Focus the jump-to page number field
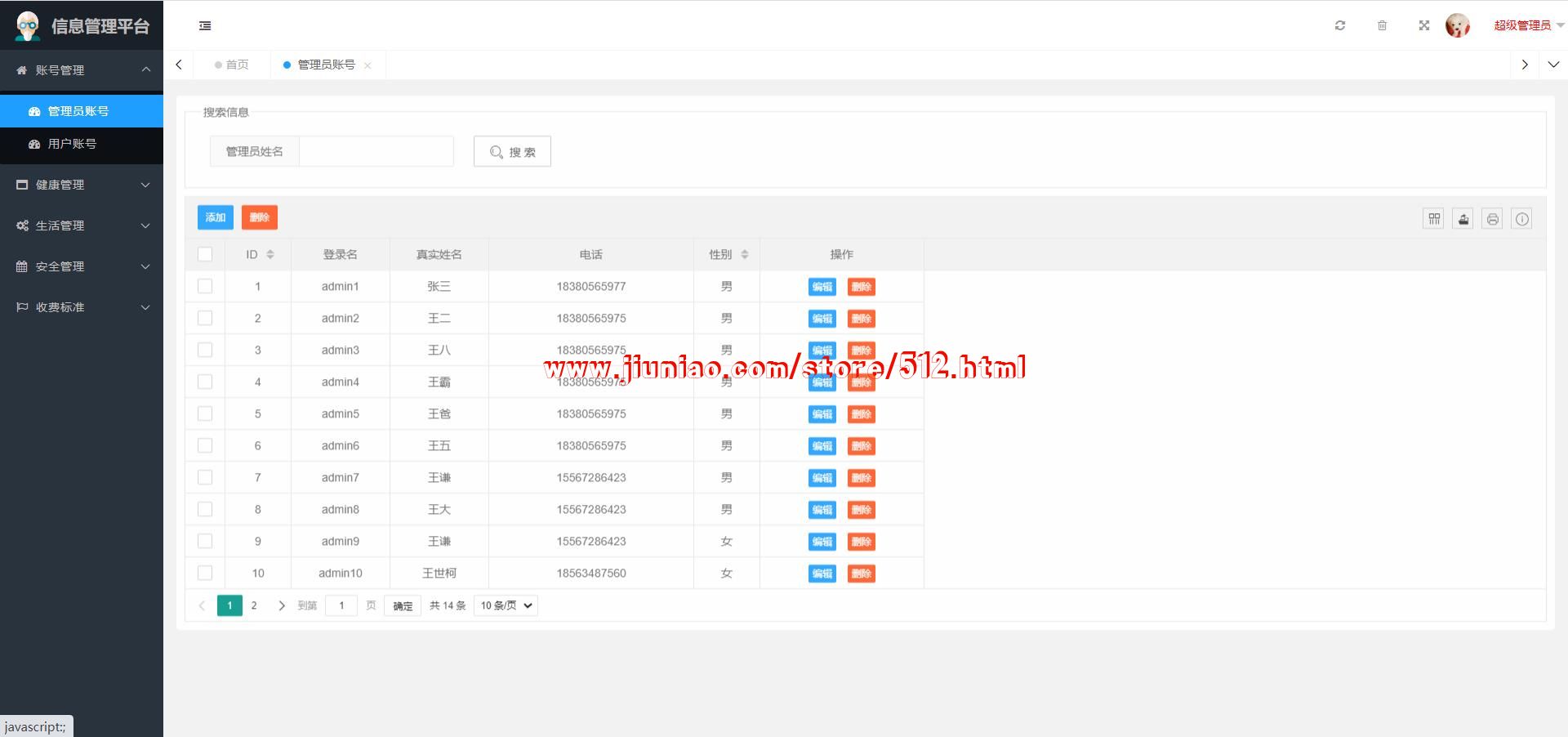 341,605
